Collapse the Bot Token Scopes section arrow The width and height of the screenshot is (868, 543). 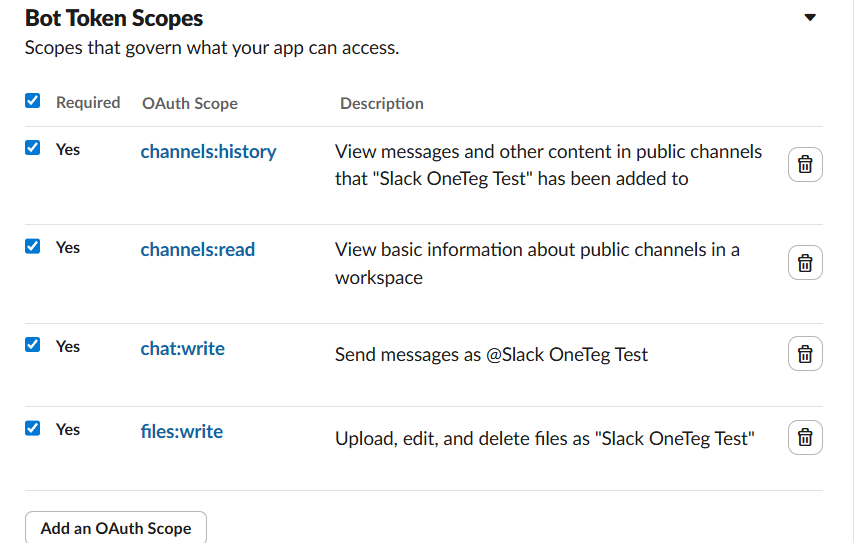(x=810, y=17)
